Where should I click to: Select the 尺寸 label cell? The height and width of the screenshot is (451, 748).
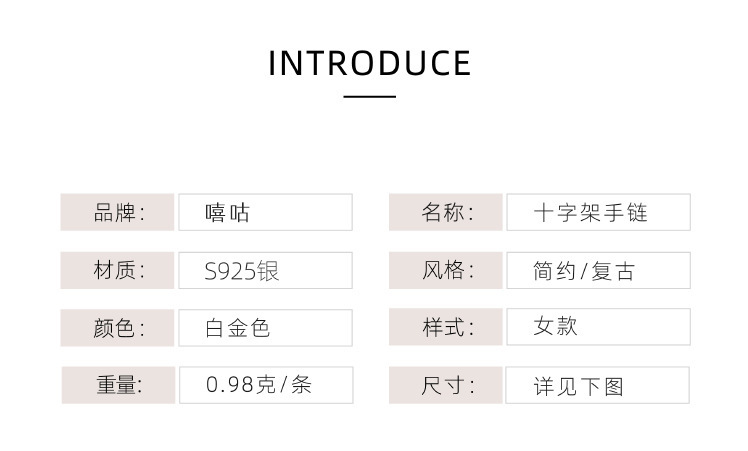[446, 385]
